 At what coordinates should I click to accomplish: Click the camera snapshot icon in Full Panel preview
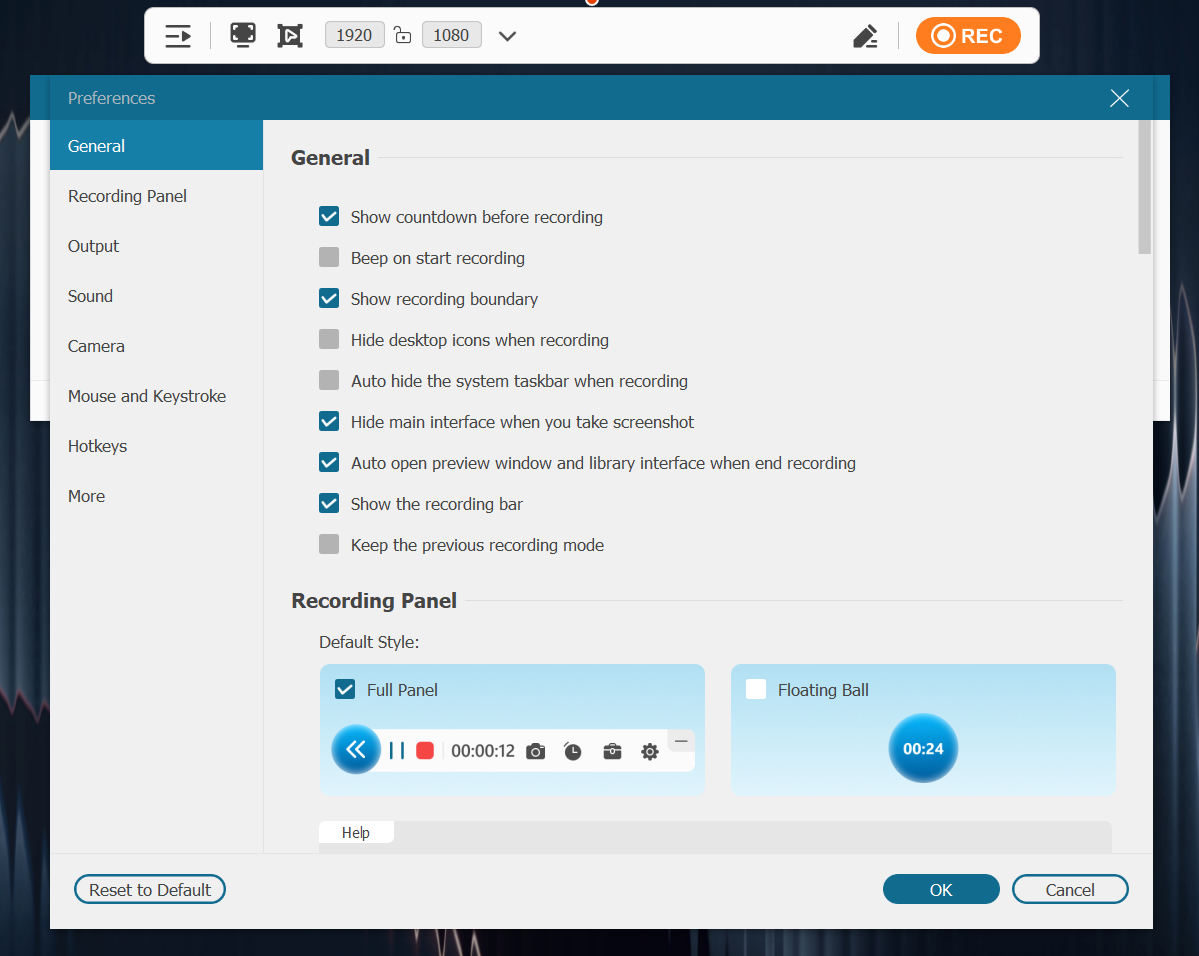click(535, 751)
